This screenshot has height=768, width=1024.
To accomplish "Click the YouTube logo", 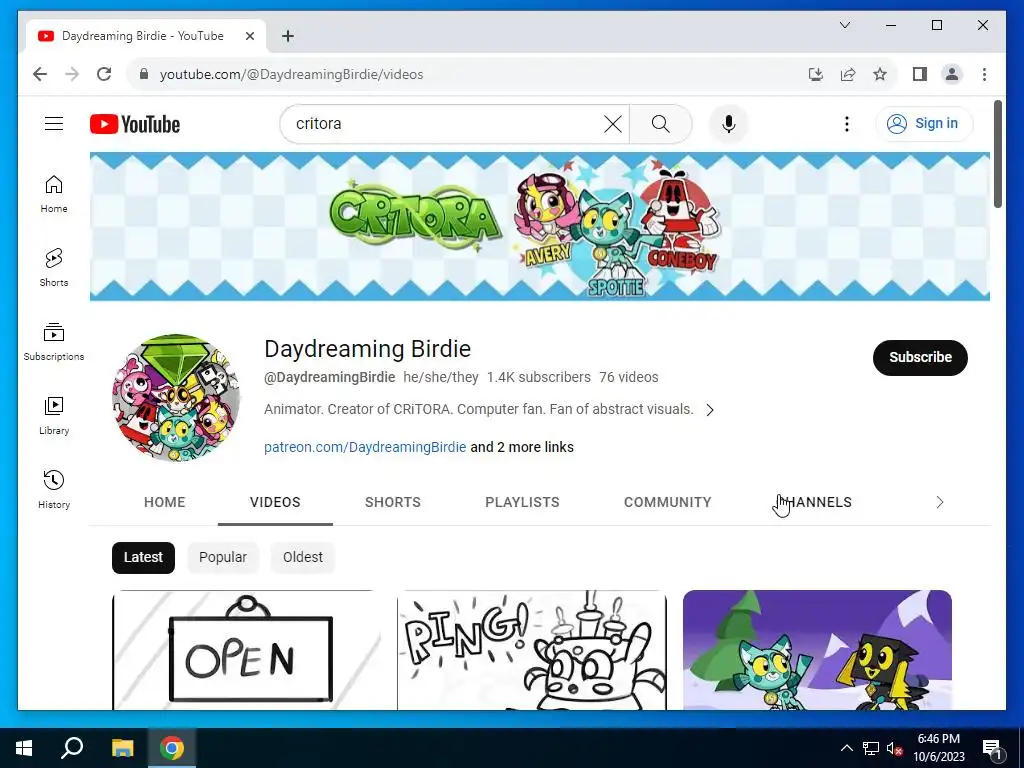I will [135, 123].
